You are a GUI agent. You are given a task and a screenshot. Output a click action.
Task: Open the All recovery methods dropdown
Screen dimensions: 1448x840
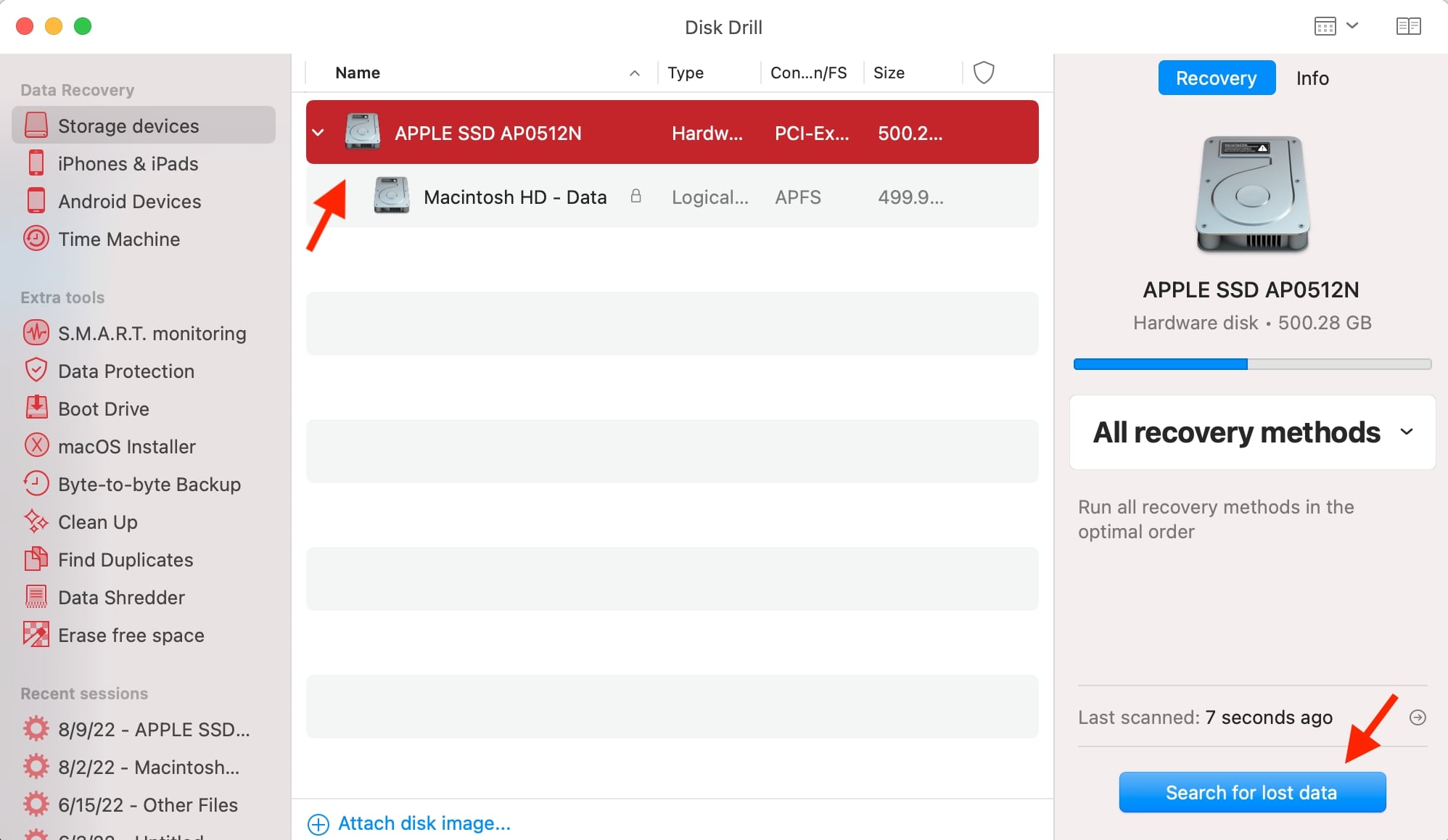[1252, 432]
